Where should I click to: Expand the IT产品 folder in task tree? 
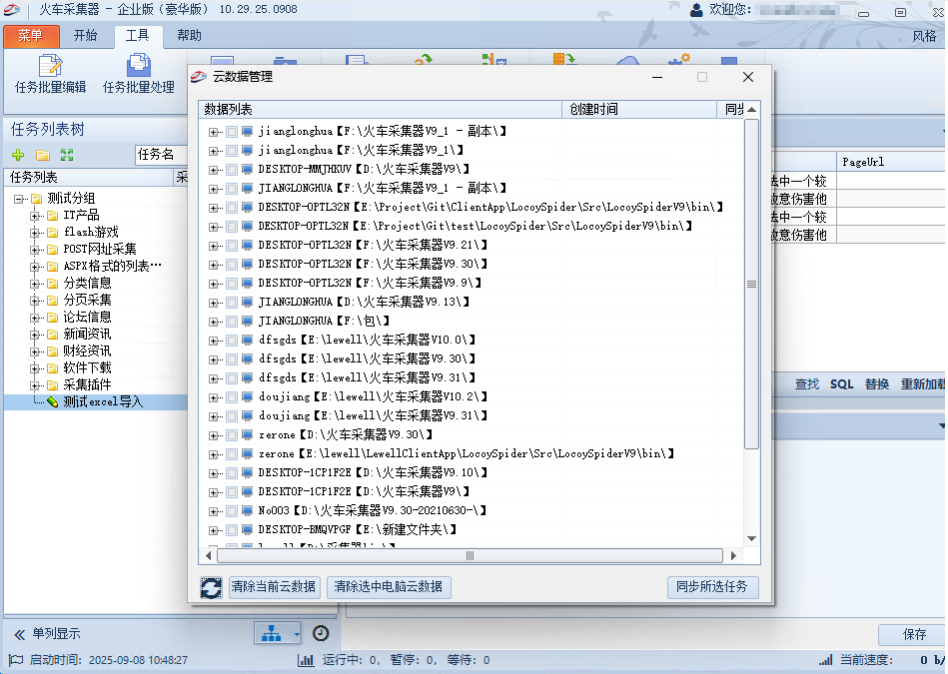point(35,215)
